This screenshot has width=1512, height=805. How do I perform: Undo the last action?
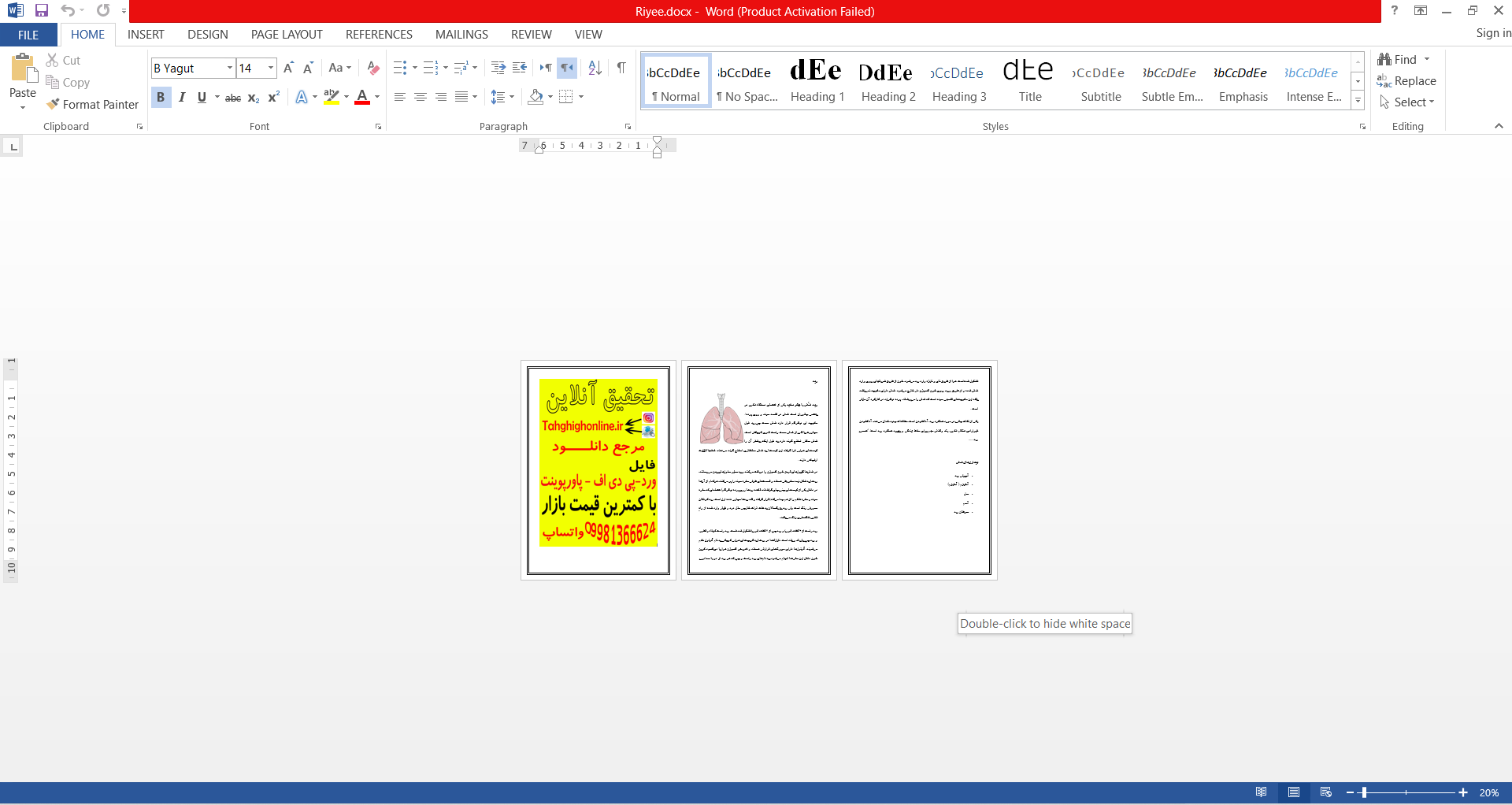point(68,11)
